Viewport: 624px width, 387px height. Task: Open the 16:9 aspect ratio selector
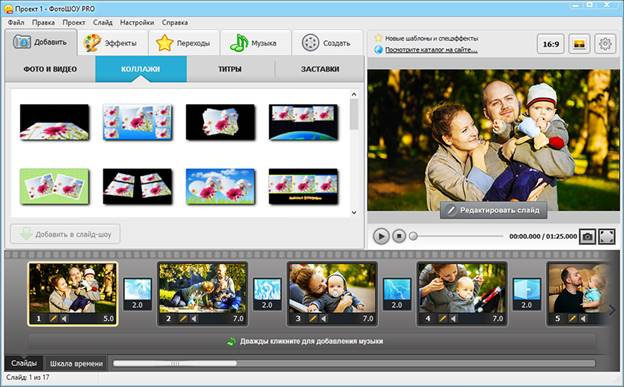tap(551, 44)
